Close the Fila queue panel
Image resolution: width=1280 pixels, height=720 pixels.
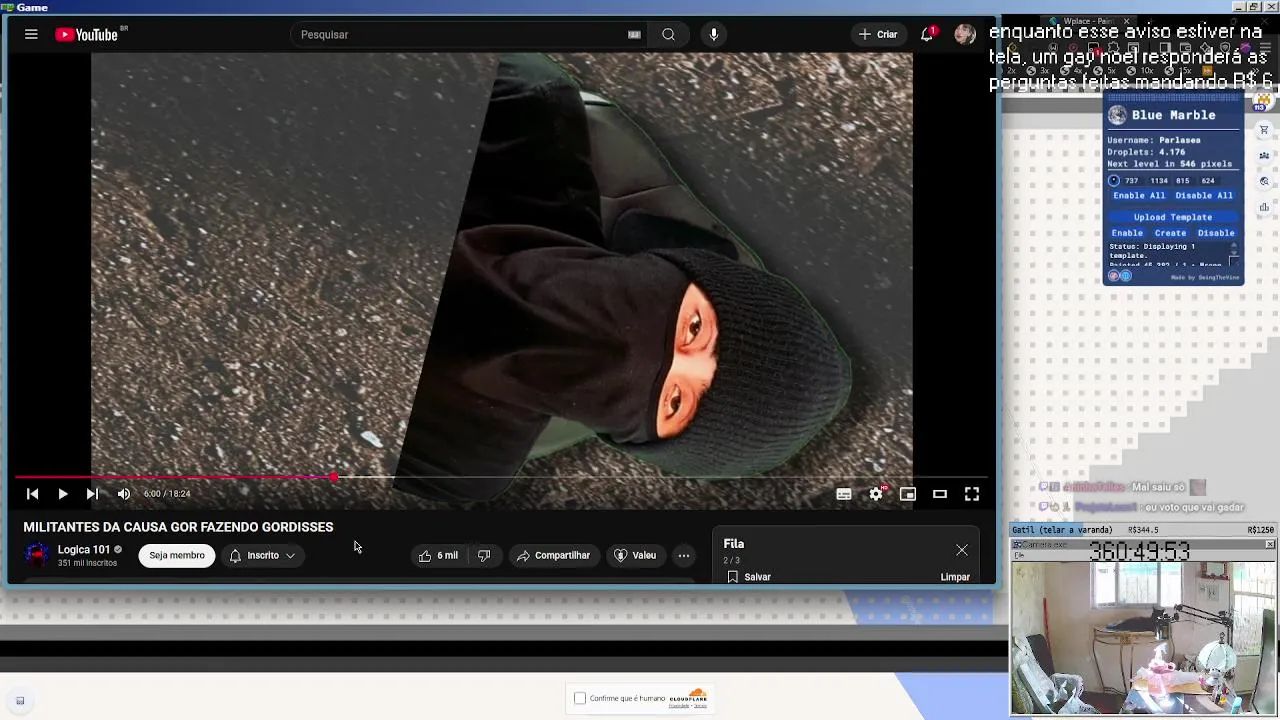(x=962, y=550)
